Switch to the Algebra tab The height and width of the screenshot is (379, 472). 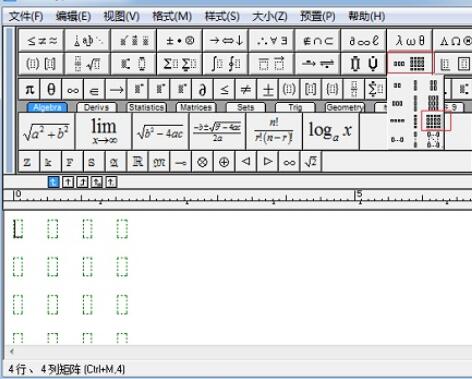coord(47,107)
